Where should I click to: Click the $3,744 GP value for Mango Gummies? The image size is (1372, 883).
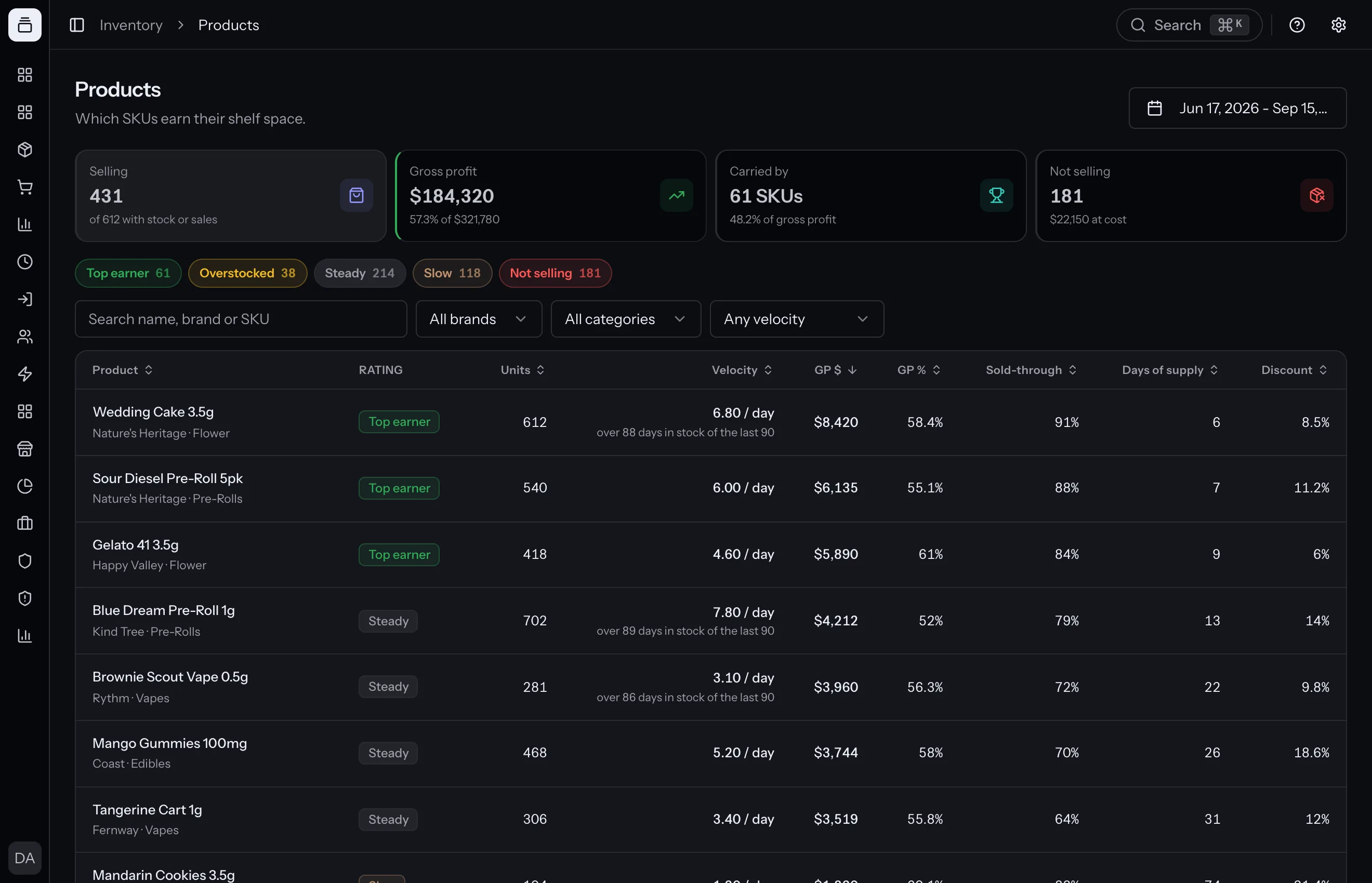[x=836, y=752]
